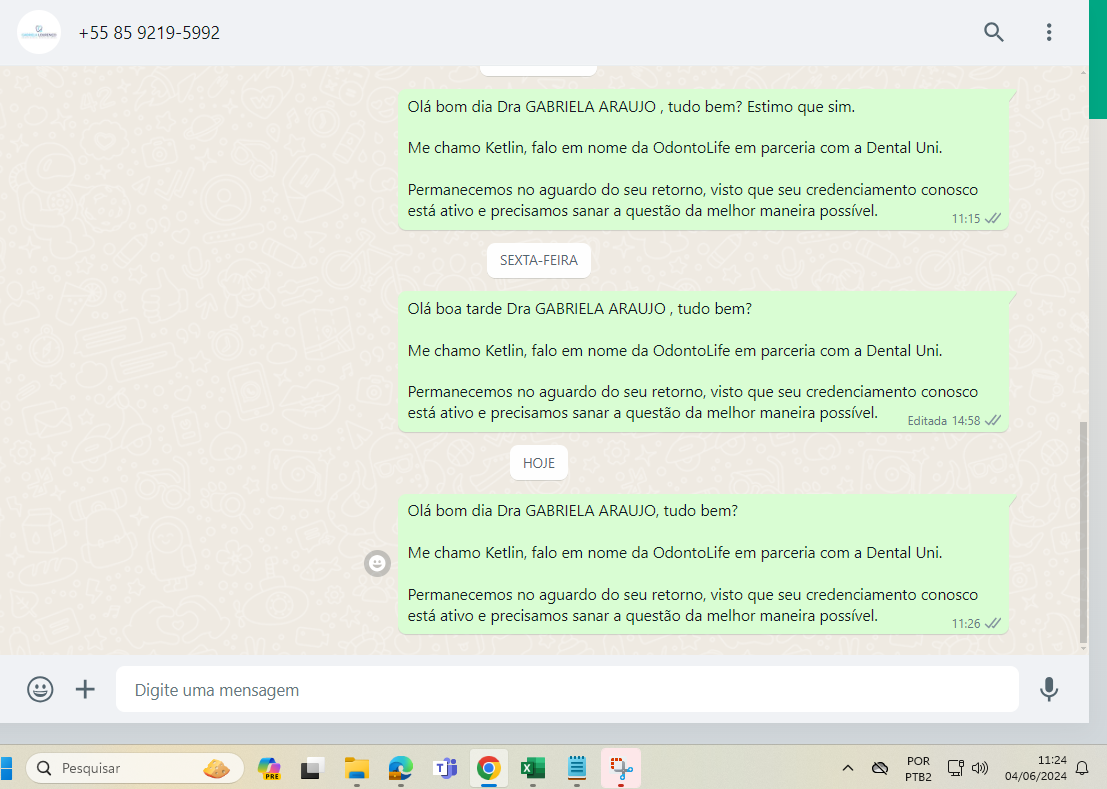This screenshot has height=789, width=1107.
Task: Click the cloud sync tray icon
Action: [880, 768]
